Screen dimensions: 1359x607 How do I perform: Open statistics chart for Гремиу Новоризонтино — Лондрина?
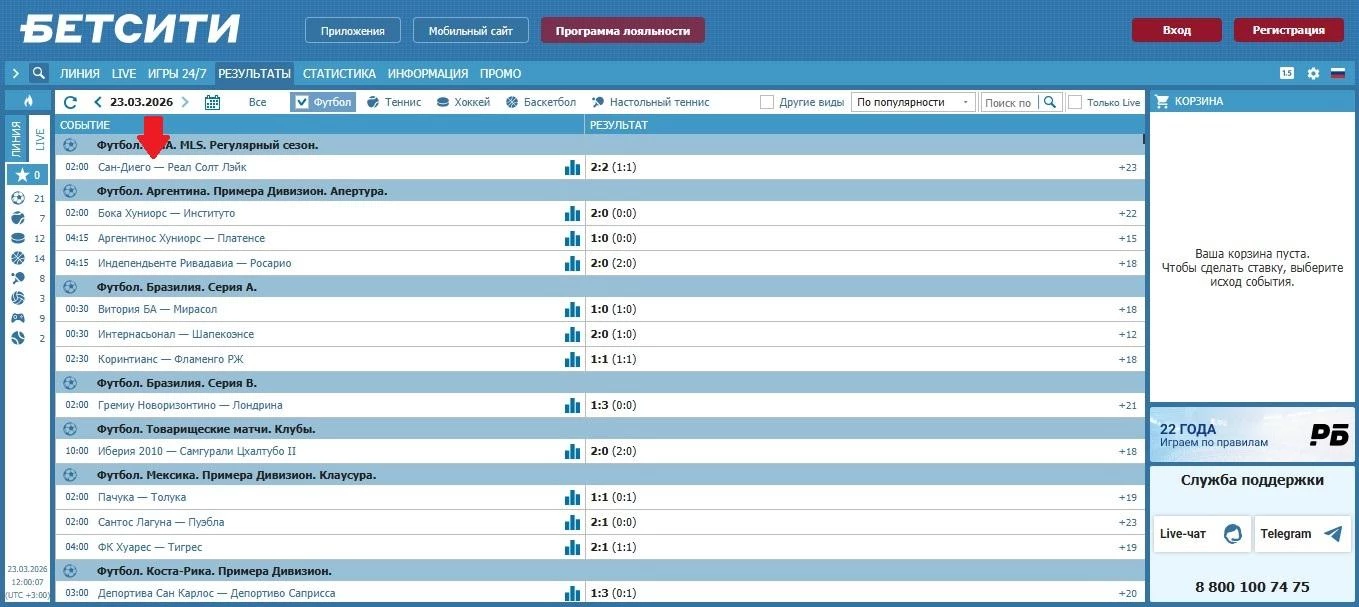point(572,405)
